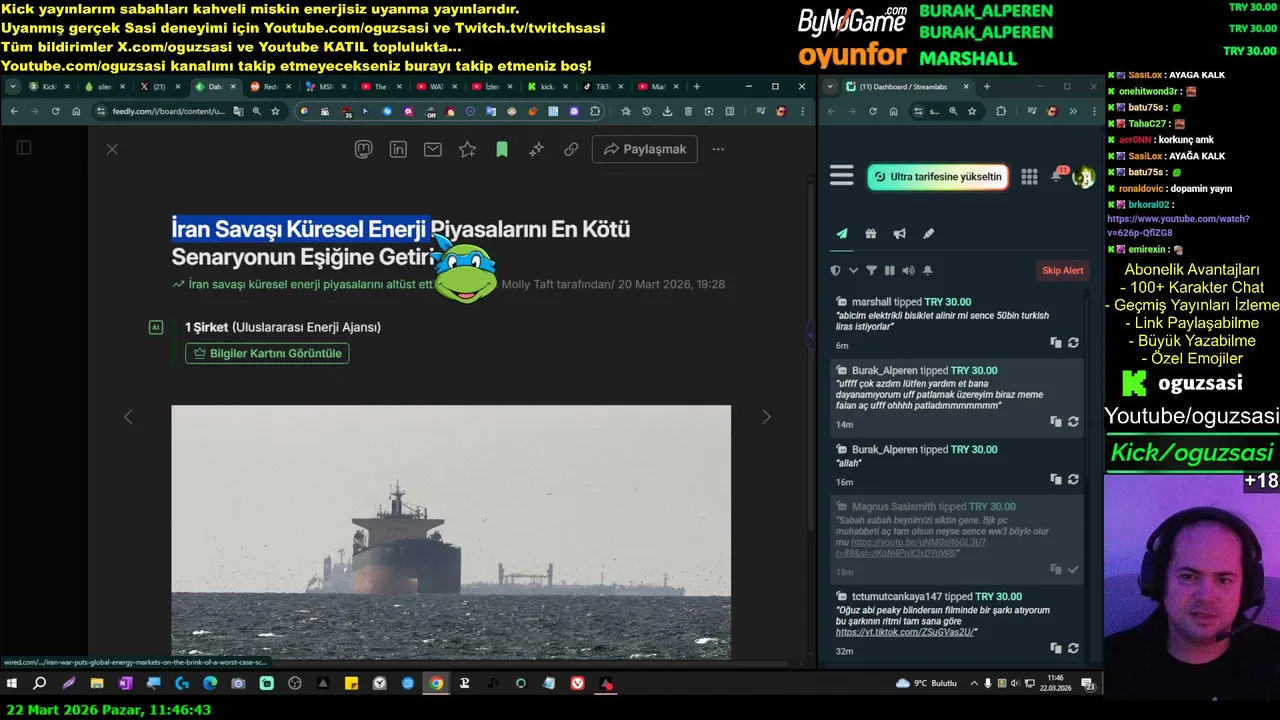Click Bilgiler Kartını Görüntüle button
1280x720 pixels.
pyautogui.click(x=267, y=353)
